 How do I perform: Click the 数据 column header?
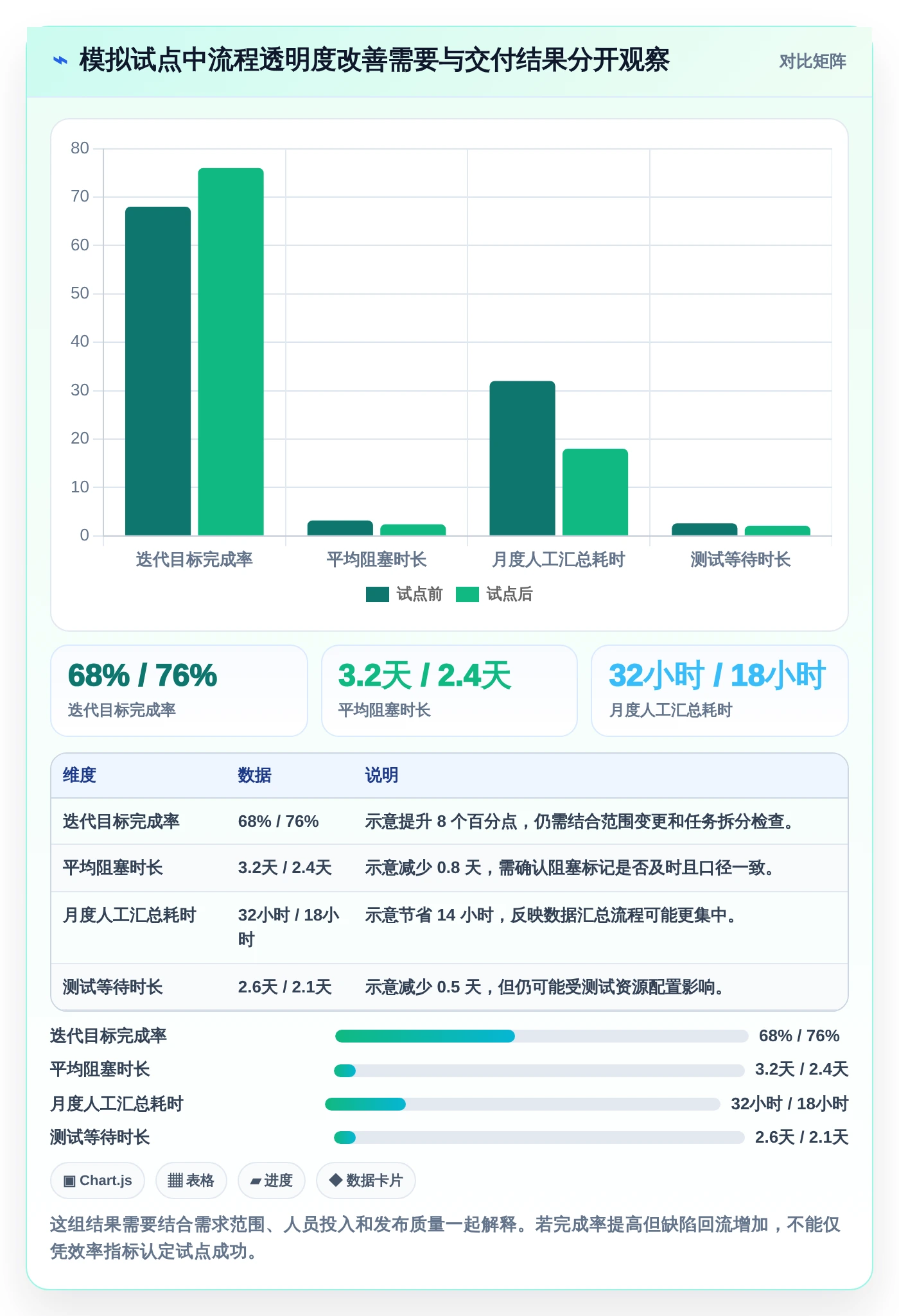tap(255, 775)
